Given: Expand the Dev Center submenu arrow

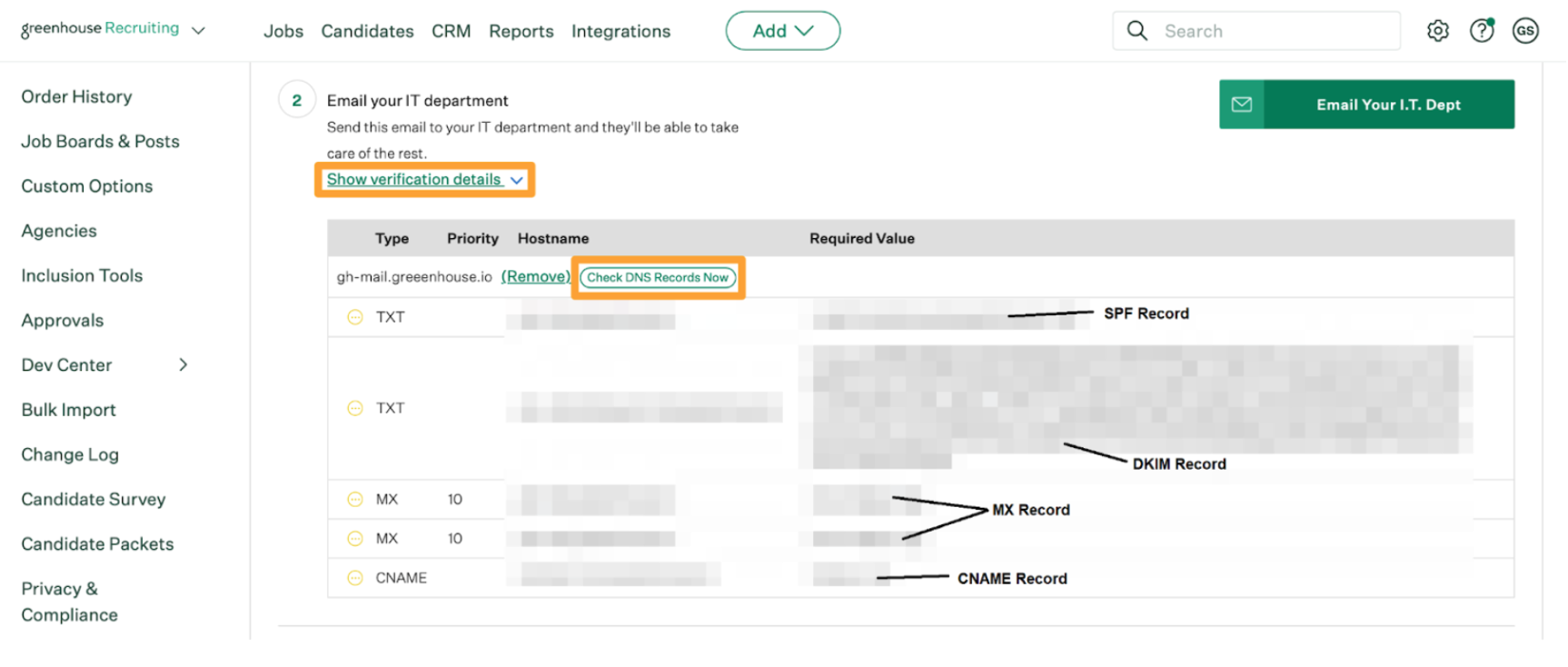Looking at the screenshot, I should click(x=184, y=364).
